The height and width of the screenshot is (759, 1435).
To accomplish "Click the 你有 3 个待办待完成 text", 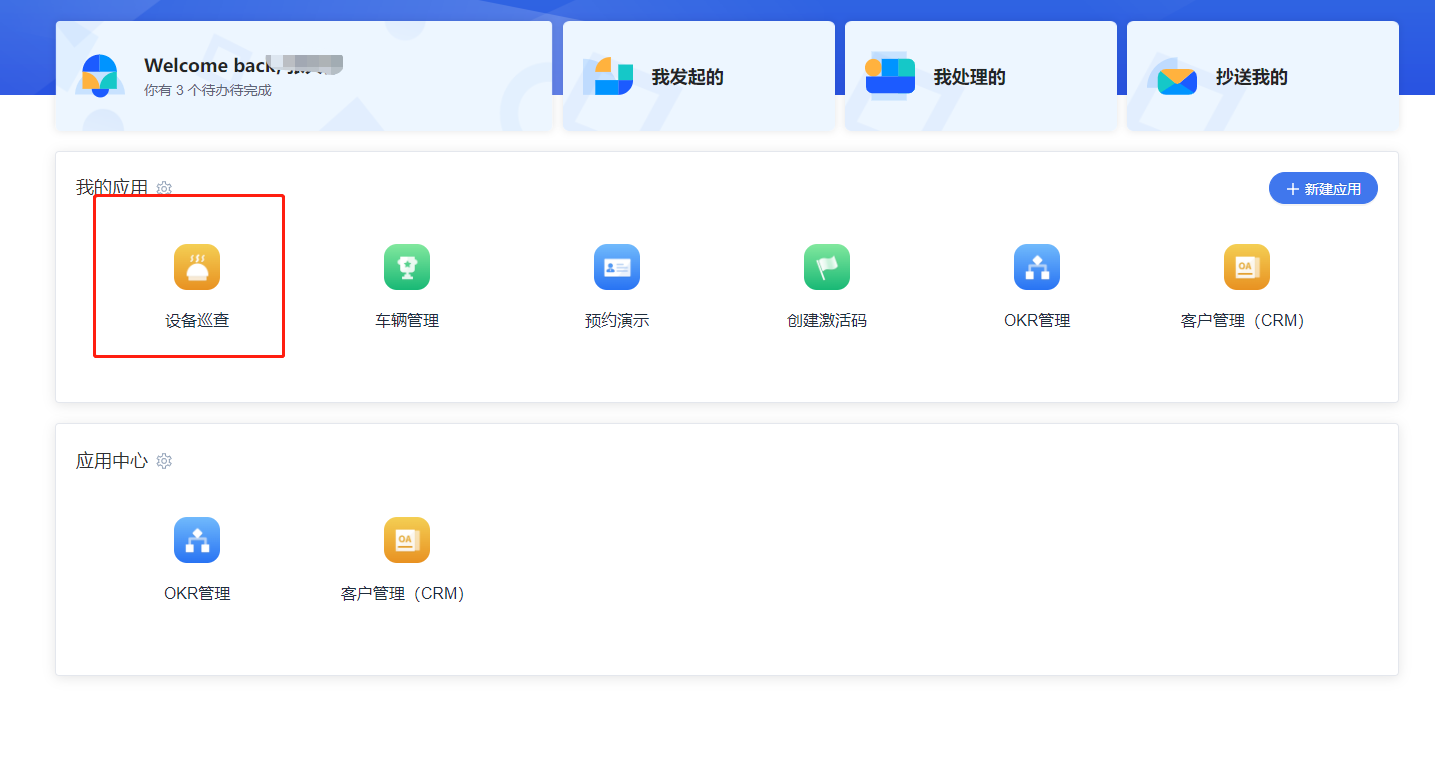I will point(208,90).
